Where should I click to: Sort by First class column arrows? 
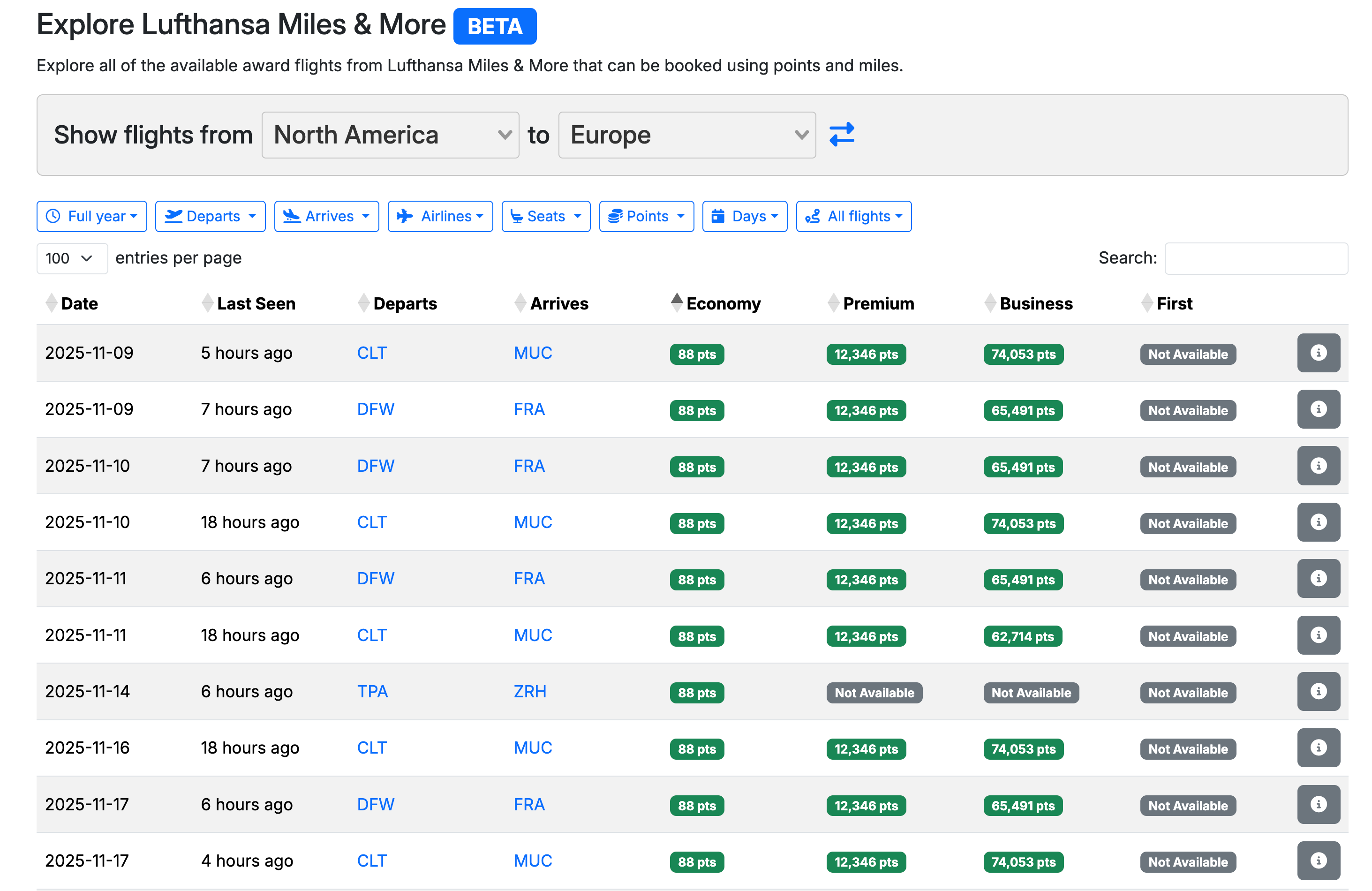(x=1146, y=303)
